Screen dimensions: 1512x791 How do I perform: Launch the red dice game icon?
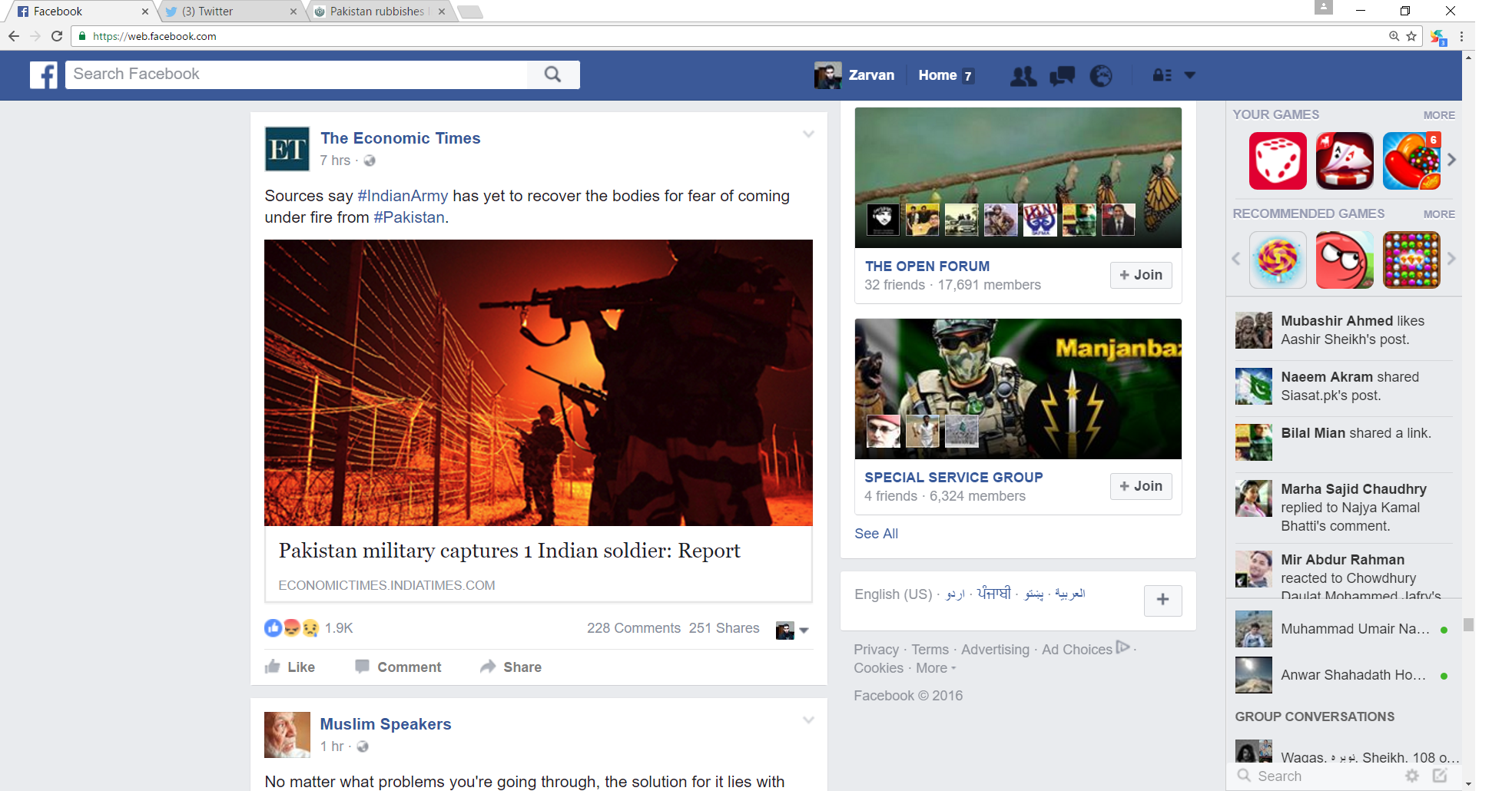coord(1278,161)
